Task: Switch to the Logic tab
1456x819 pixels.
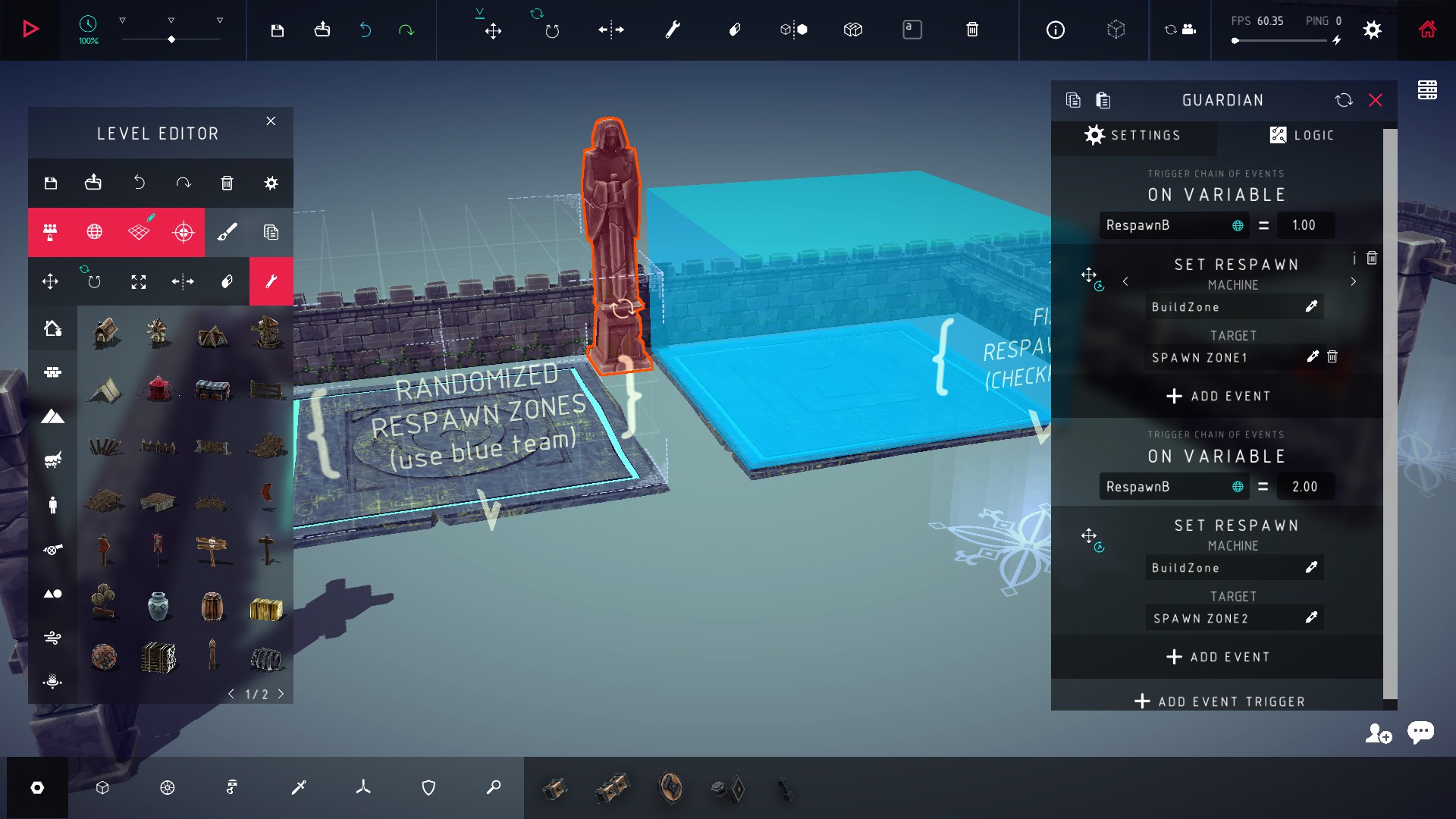Action: pos(1301,135)
